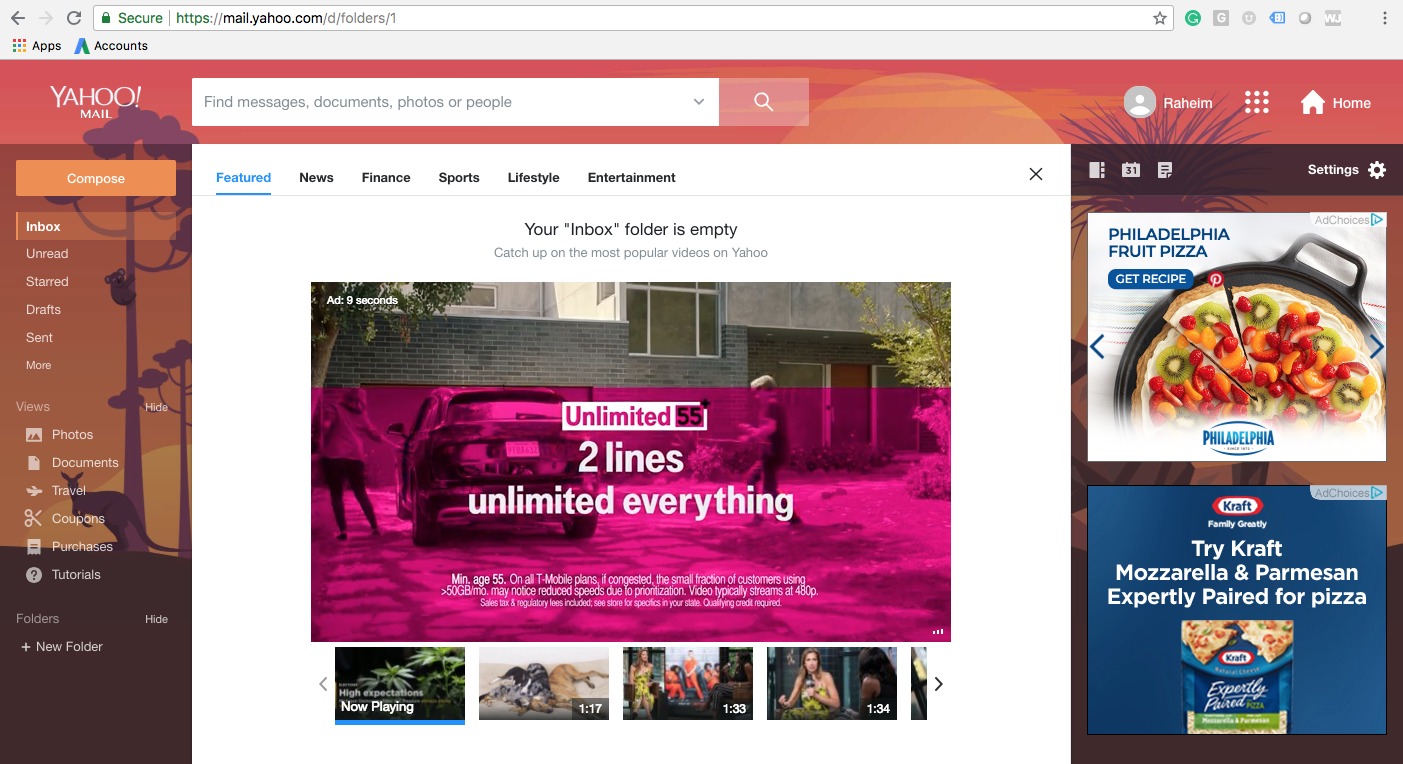The height and width of the screenshot is (764, 1403).
Task: Open the Contacts panel icon
Action: [1097, 170]
